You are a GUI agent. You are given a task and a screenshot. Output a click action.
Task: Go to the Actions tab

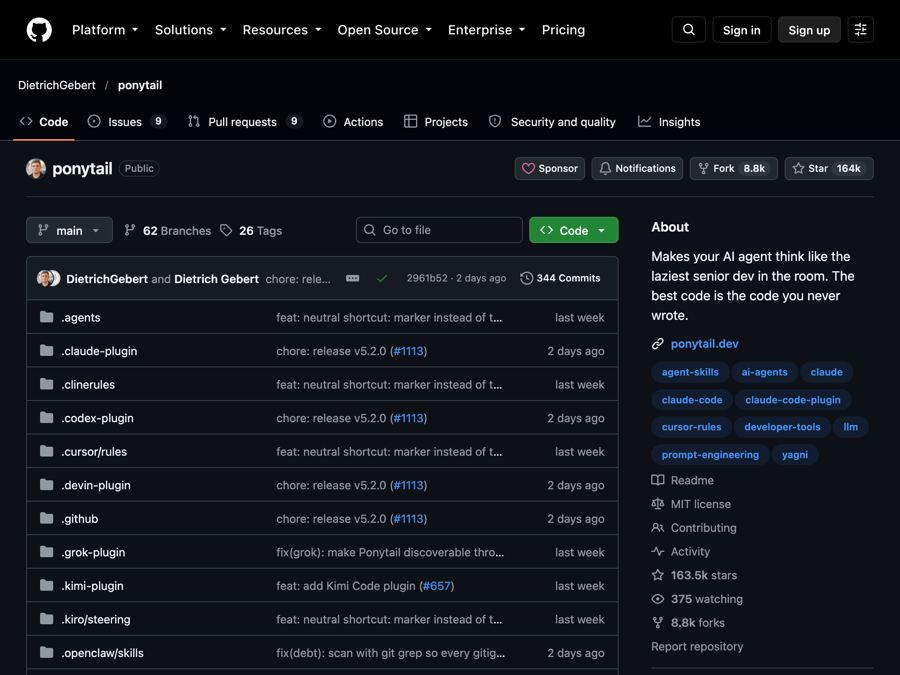tap(353, 122)
